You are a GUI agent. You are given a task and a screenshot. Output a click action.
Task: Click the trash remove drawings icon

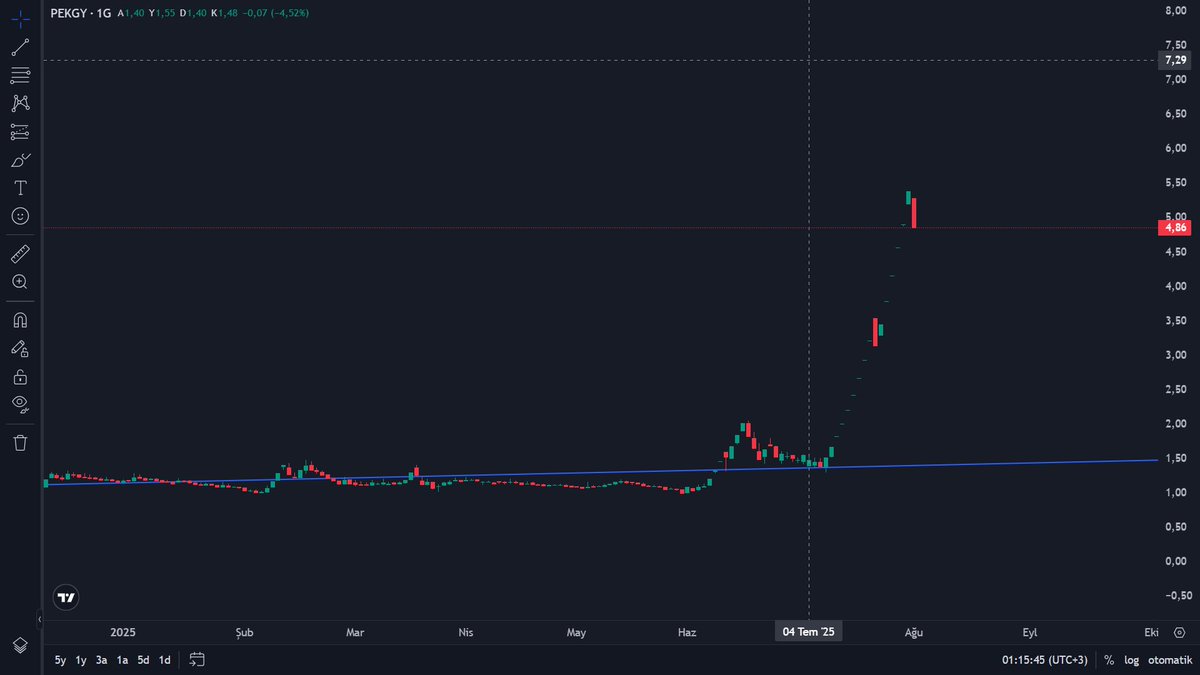pos(20,442)
